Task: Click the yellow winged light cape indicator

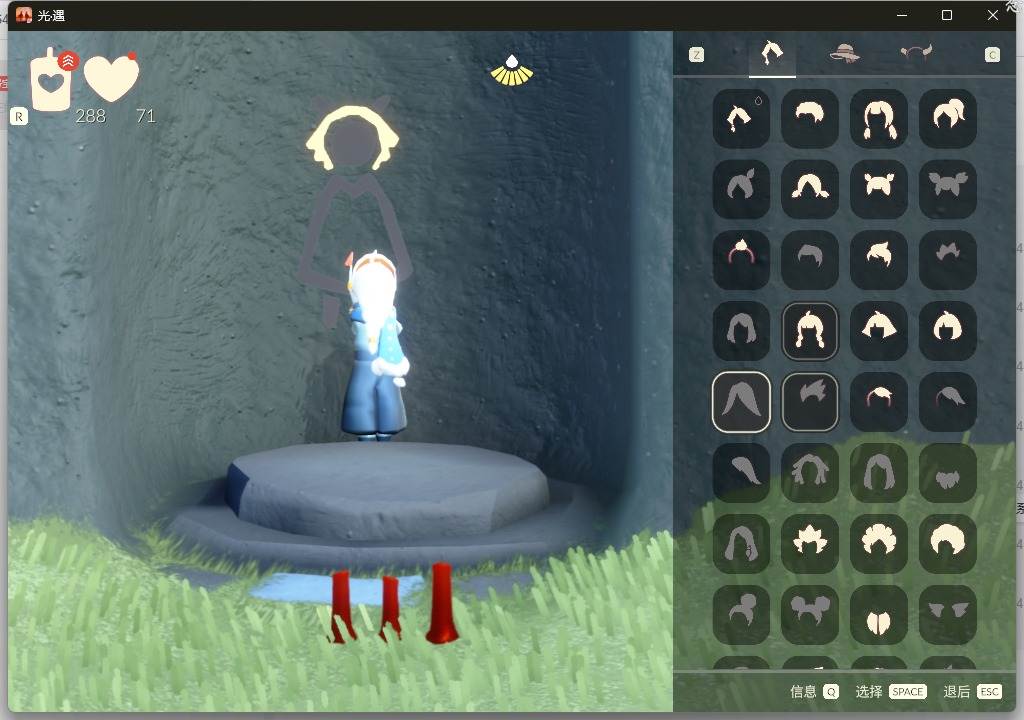Action: click(512, 71)
